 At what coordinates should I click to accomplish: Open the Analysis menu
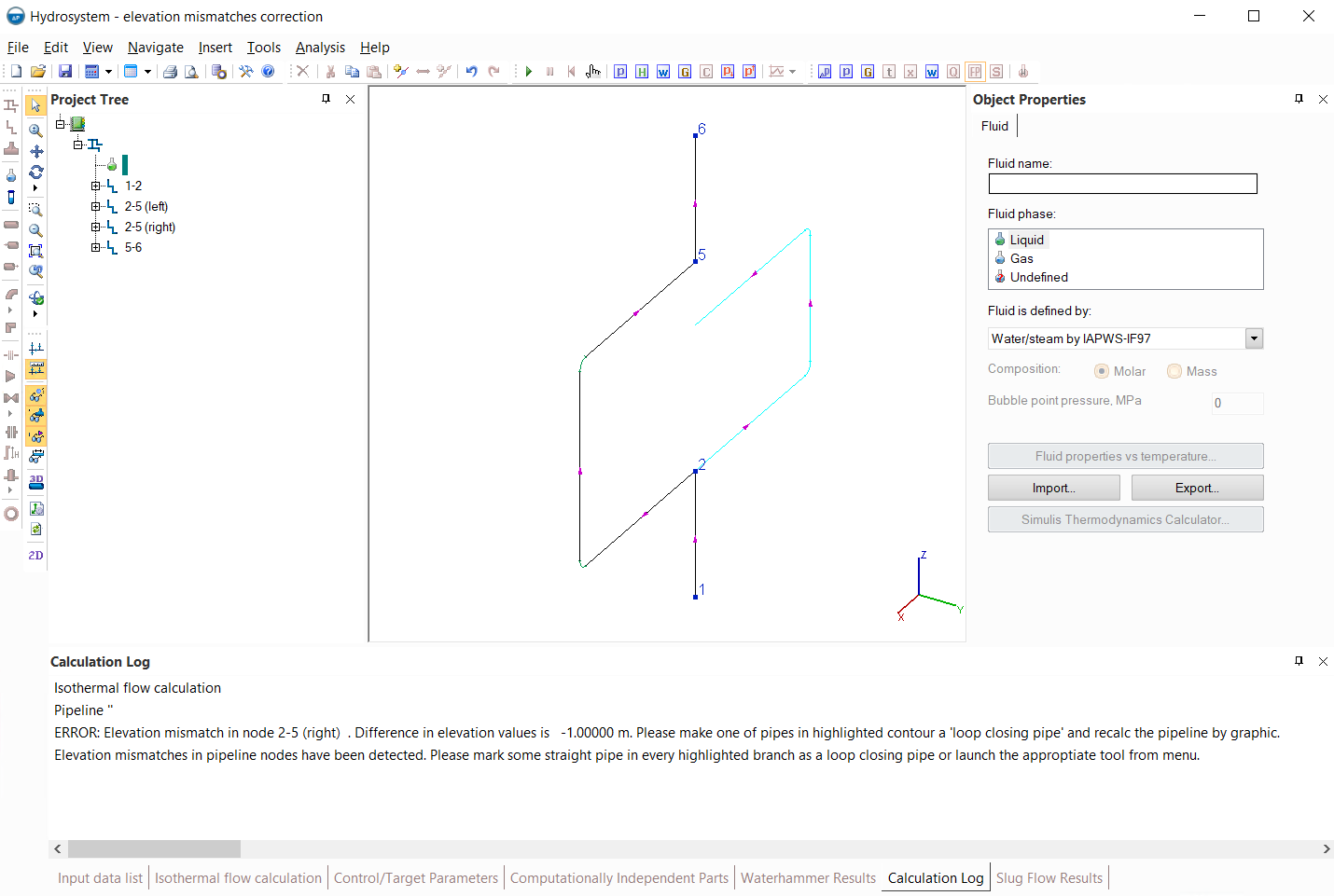pyautogui.click(x=320, y=48)
